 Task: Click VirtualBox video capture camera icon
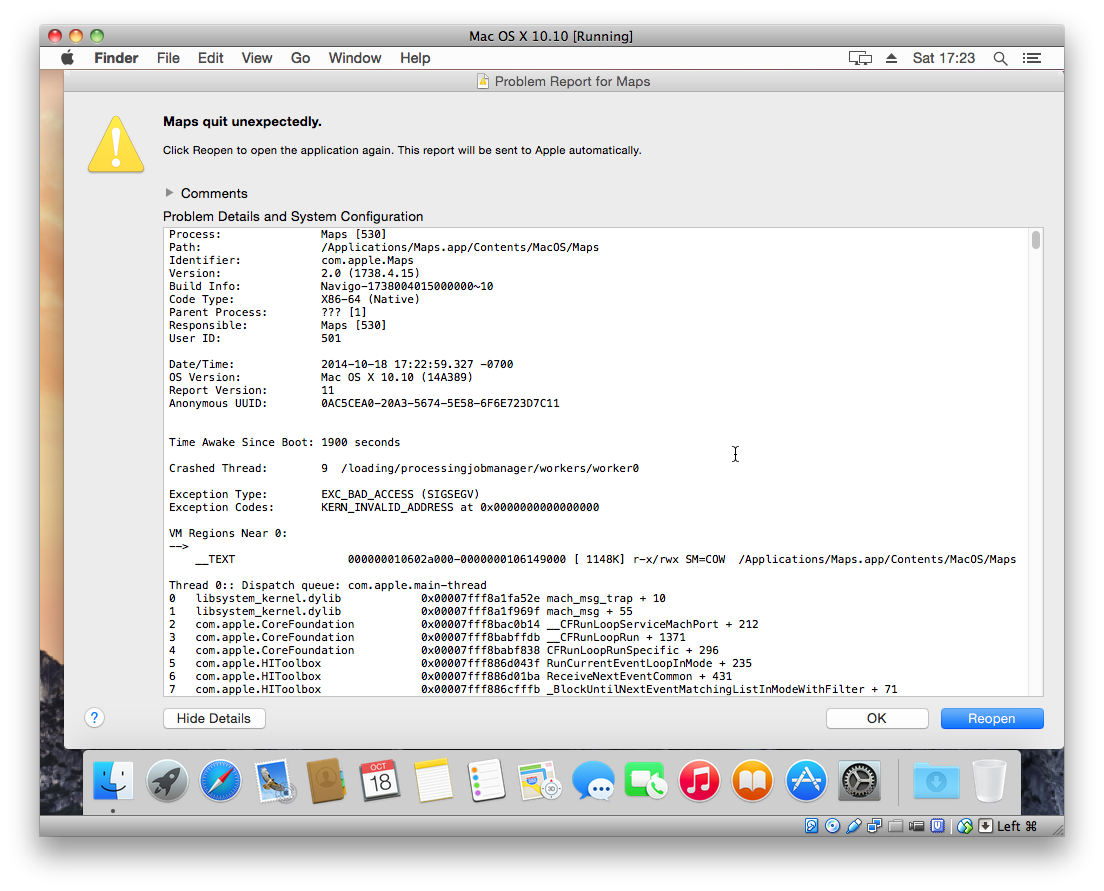click(x=916, y=826)
